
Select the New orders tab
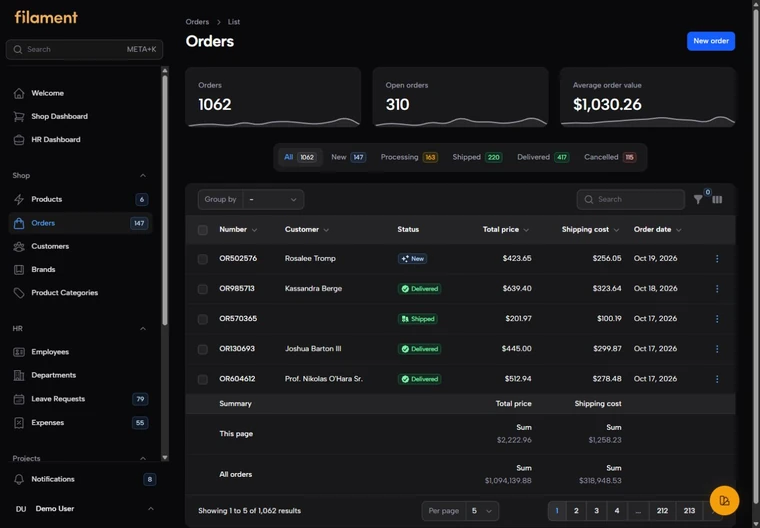tap(348, 157)
